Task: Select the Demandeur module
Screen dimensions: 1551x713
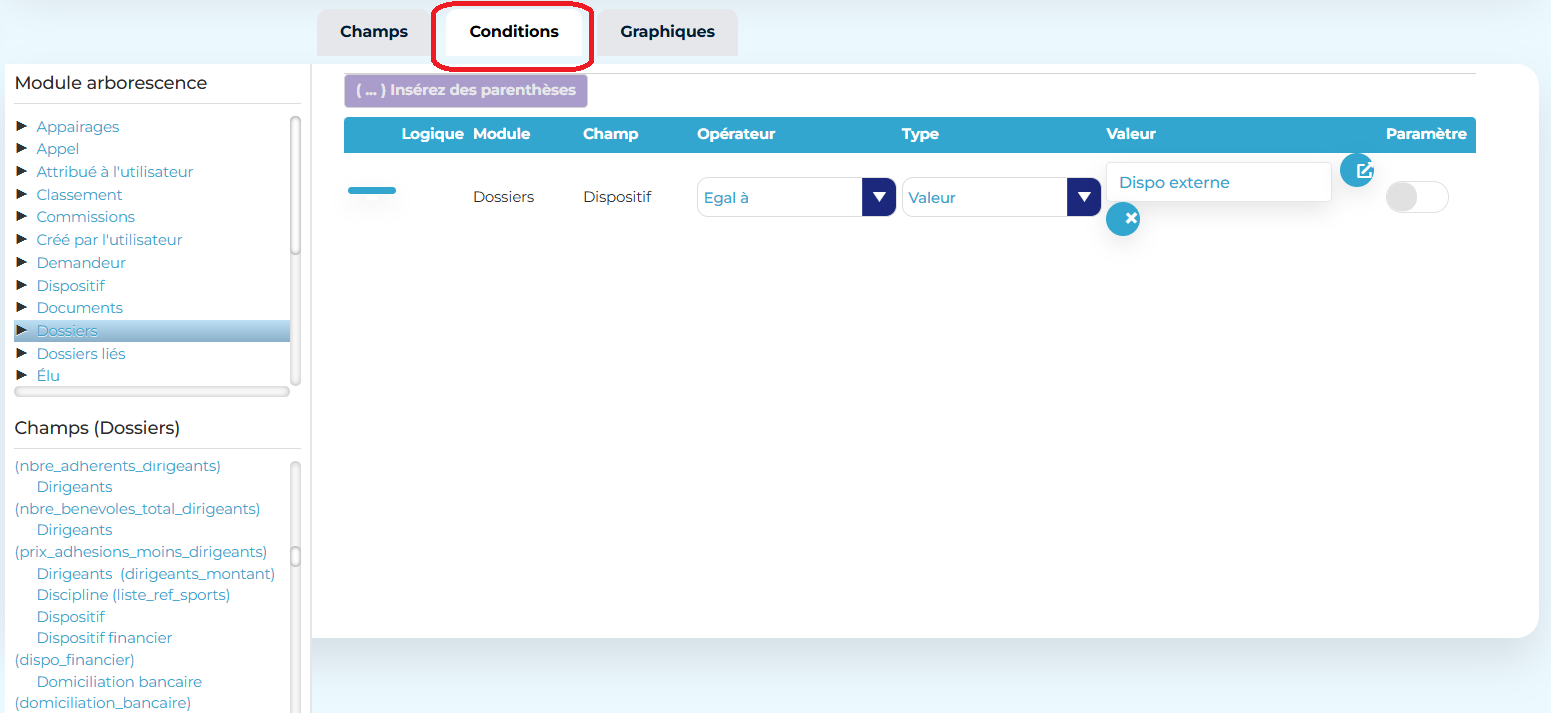Action: pos(81,263)
